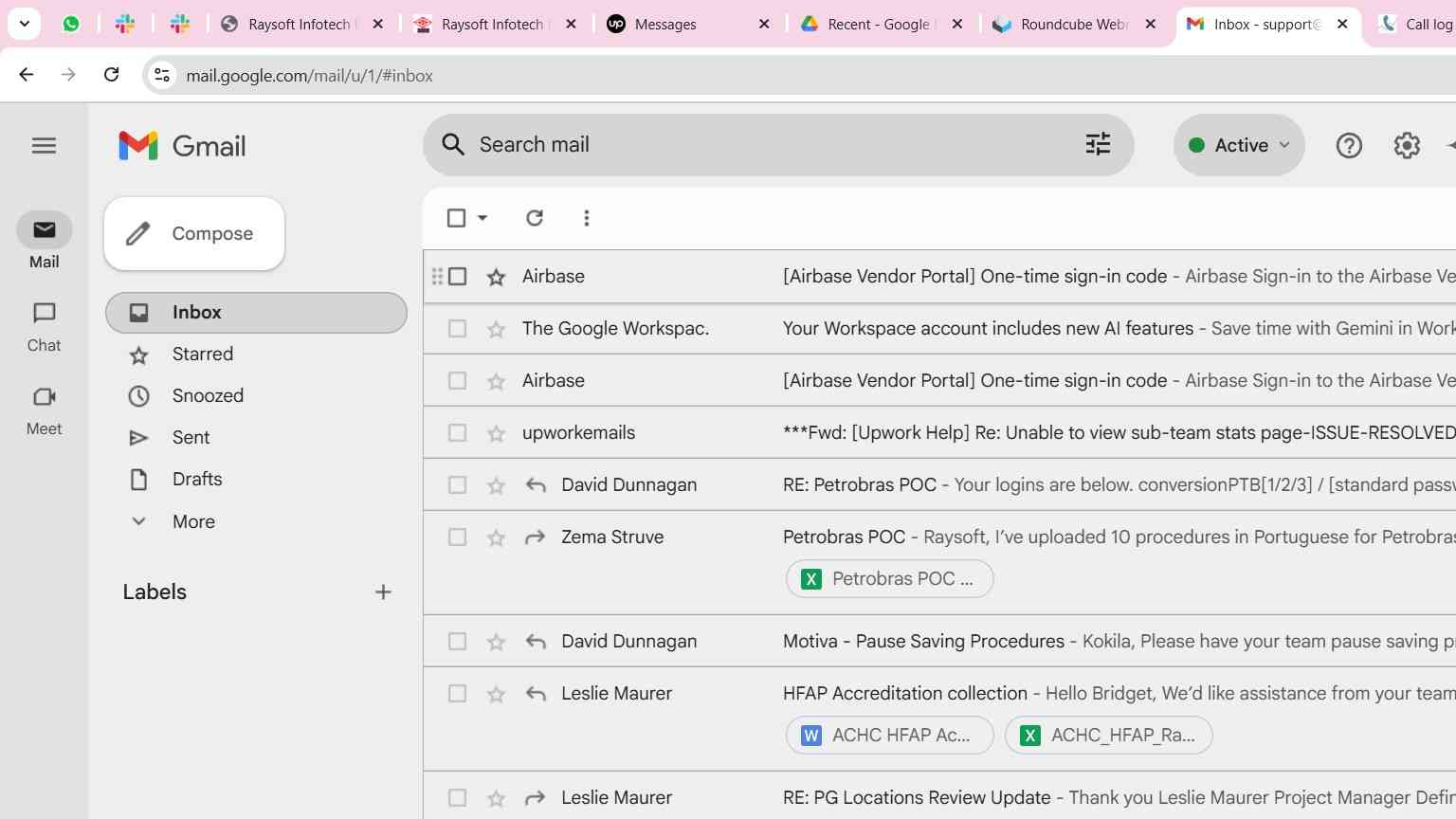Close the Messages tab
This screenshot has width=1456, height=819.
click(764, 24)
